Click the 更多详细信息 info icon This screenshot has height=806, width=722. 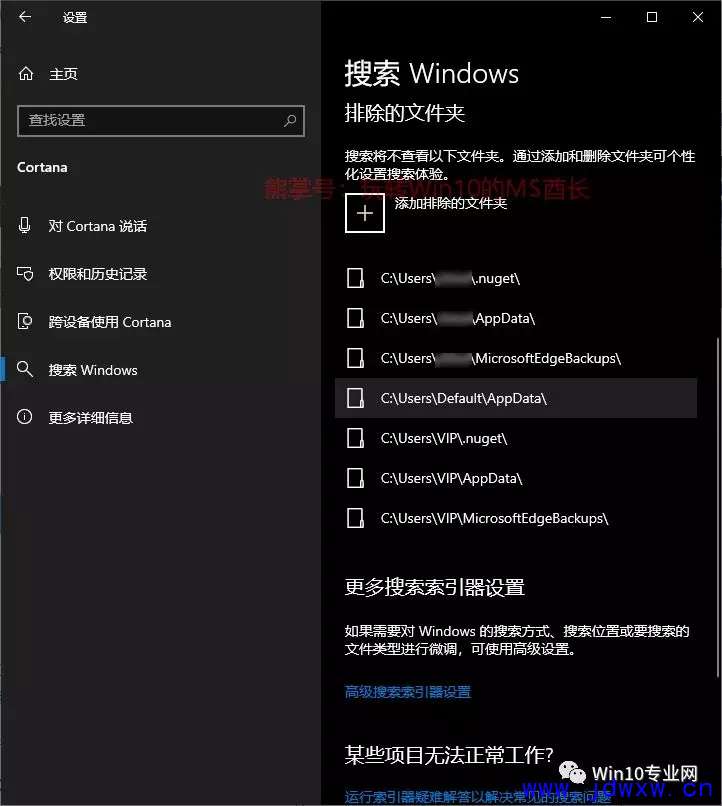tap(24, 416)
